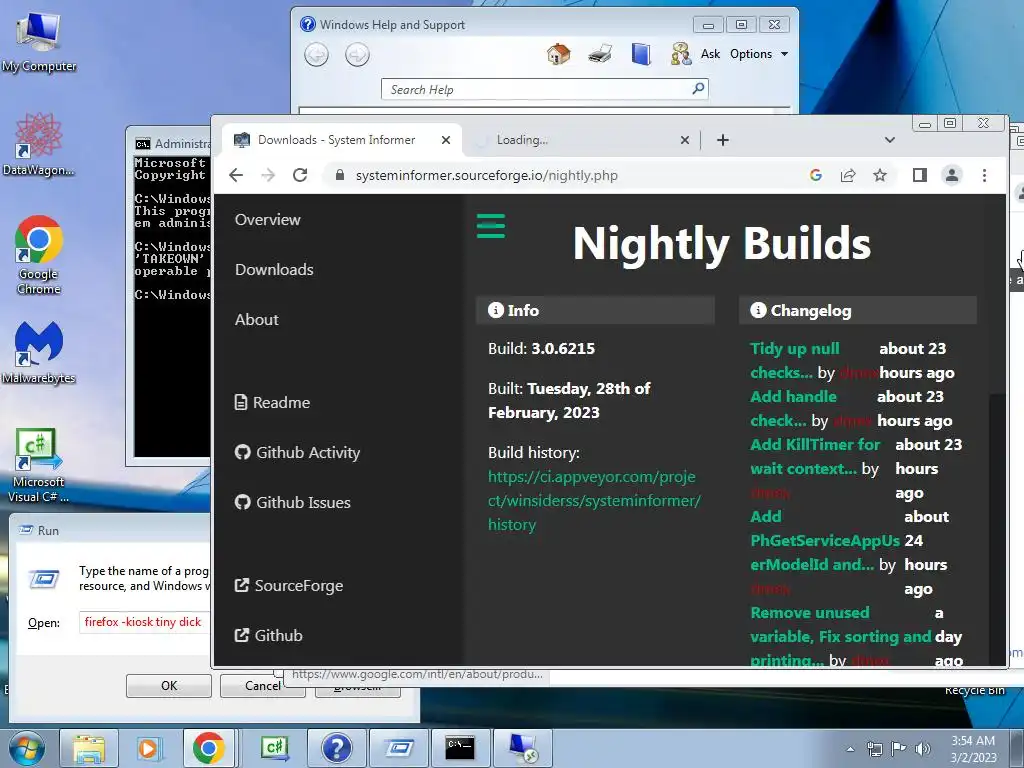Image resolution: width=1024 pixels, height=768 pixels.
Task: Go back in Help and Support window
Action: pyautogui.click(x=316, y=54)
